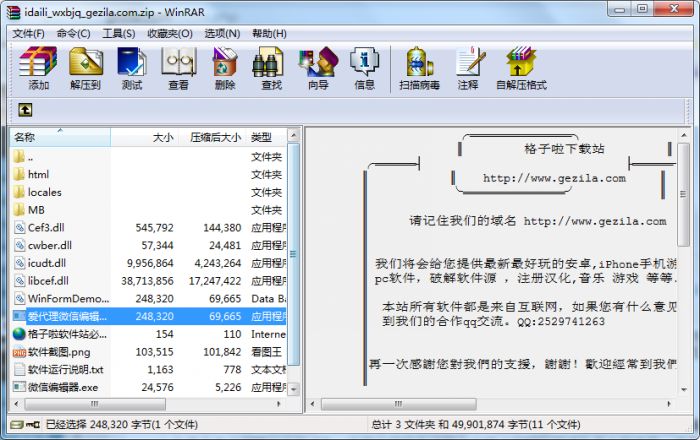Click file list scroll down arrow
The image size is (700, 440).
(293, 389)
